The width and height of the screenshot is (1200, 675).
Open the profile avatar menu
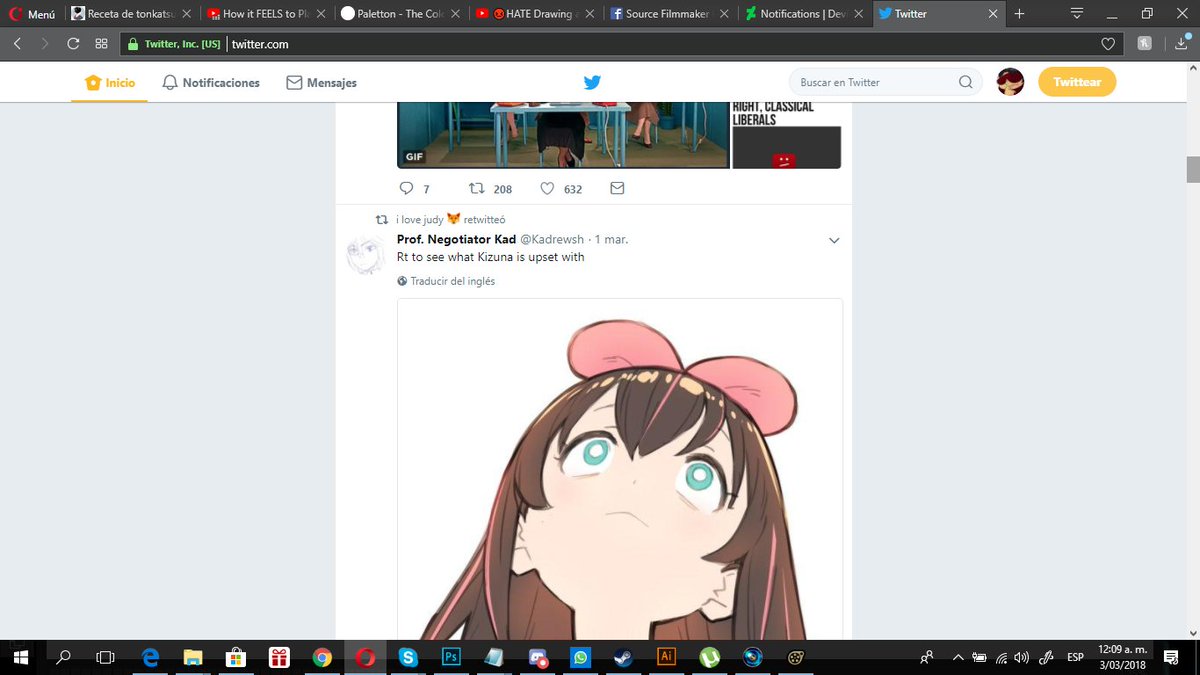(x=1010, y=83)
